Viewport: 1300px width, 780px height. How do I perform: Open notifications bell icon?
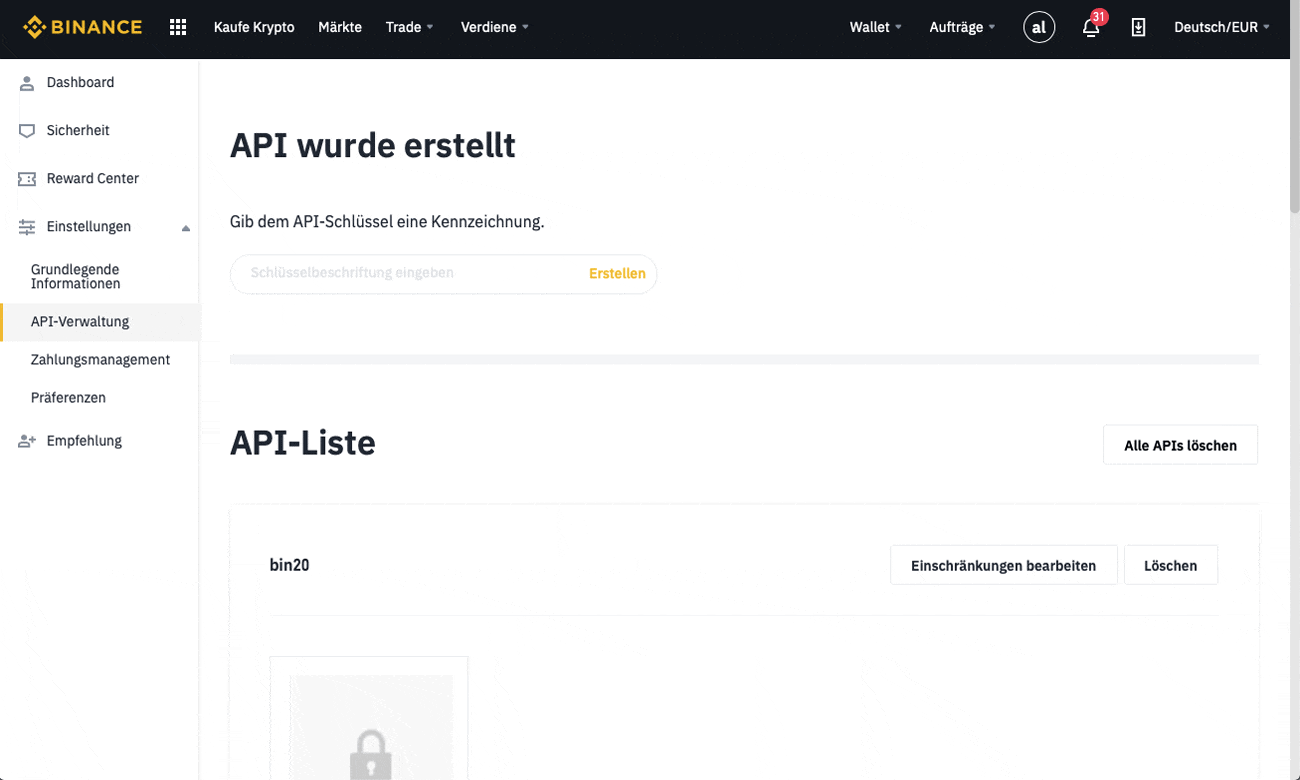pyautogui.click(x=1091, y=28)
